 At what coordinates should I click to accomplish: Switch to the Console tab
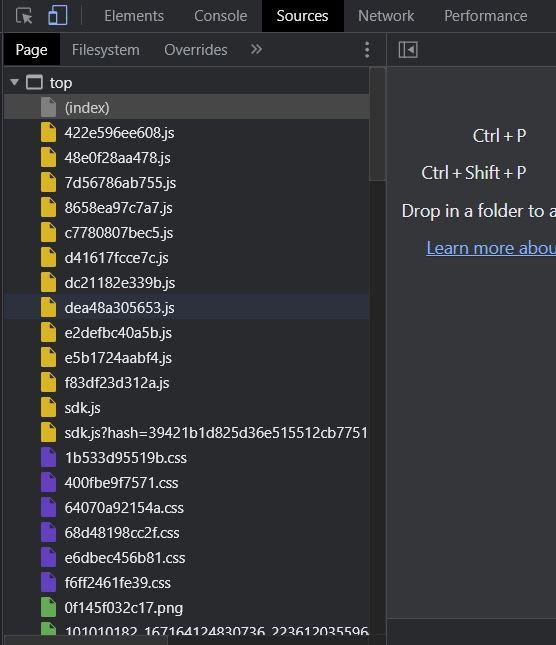click(220, 16)
